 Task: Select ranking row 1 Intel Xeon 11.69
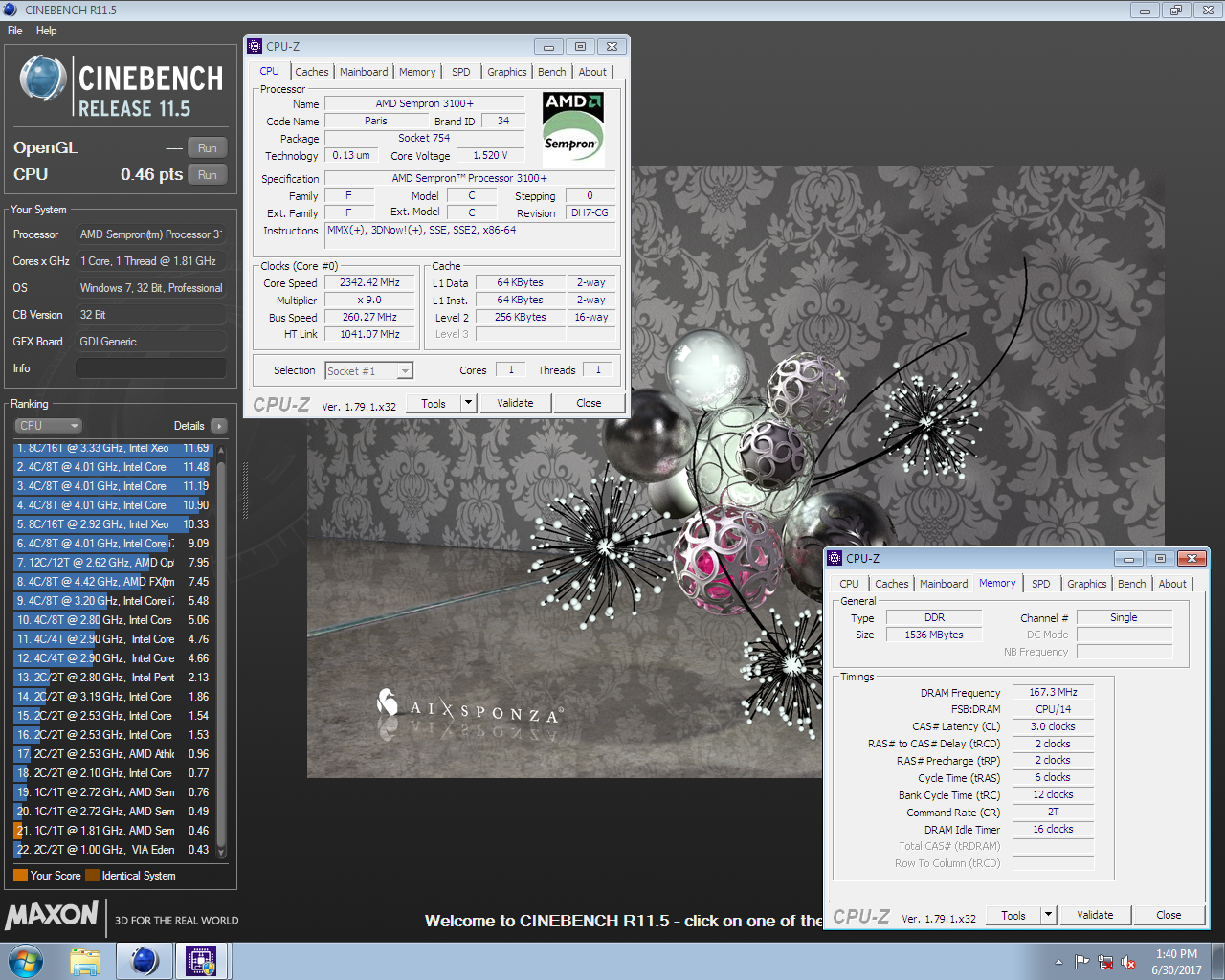pos(112,448)
